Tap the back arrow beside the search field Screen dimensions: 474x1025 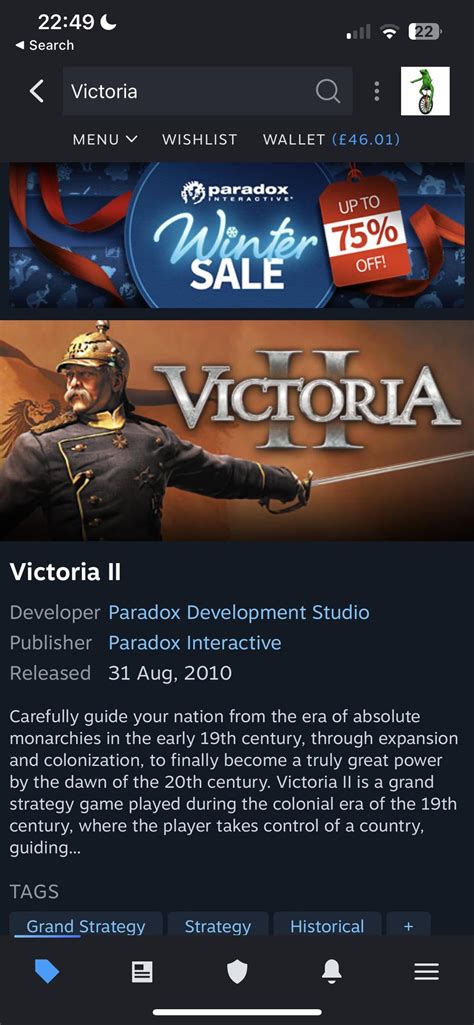(x=37, y=92)
